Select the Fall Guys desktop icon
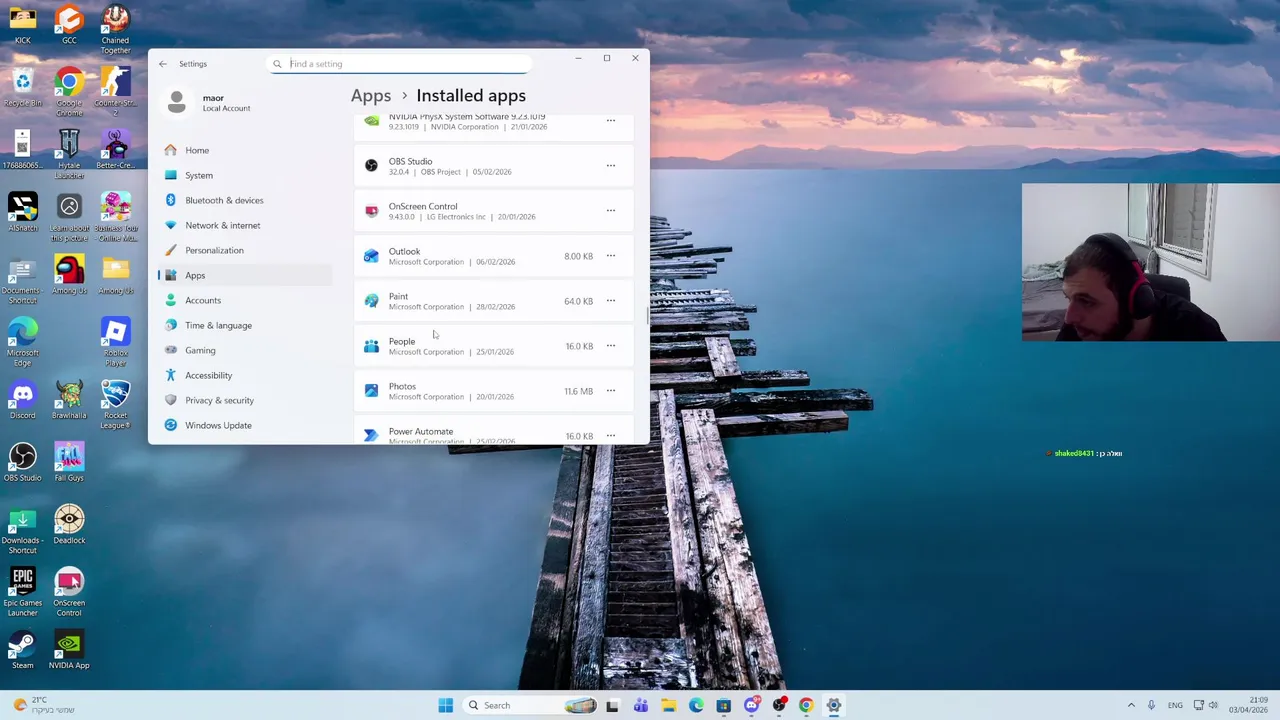 (69, 462)
